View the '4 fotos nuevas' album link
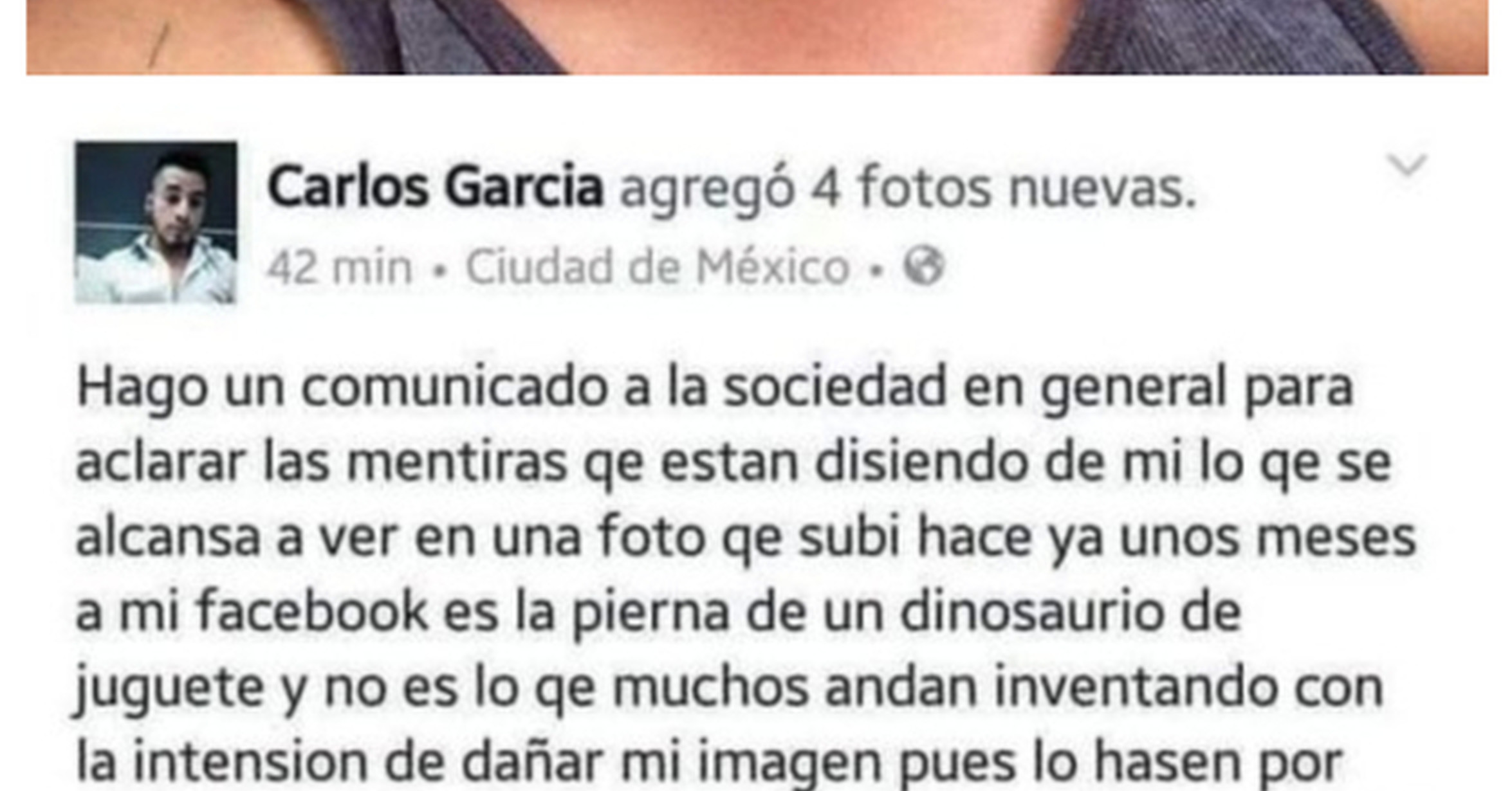 (1004, 188)
